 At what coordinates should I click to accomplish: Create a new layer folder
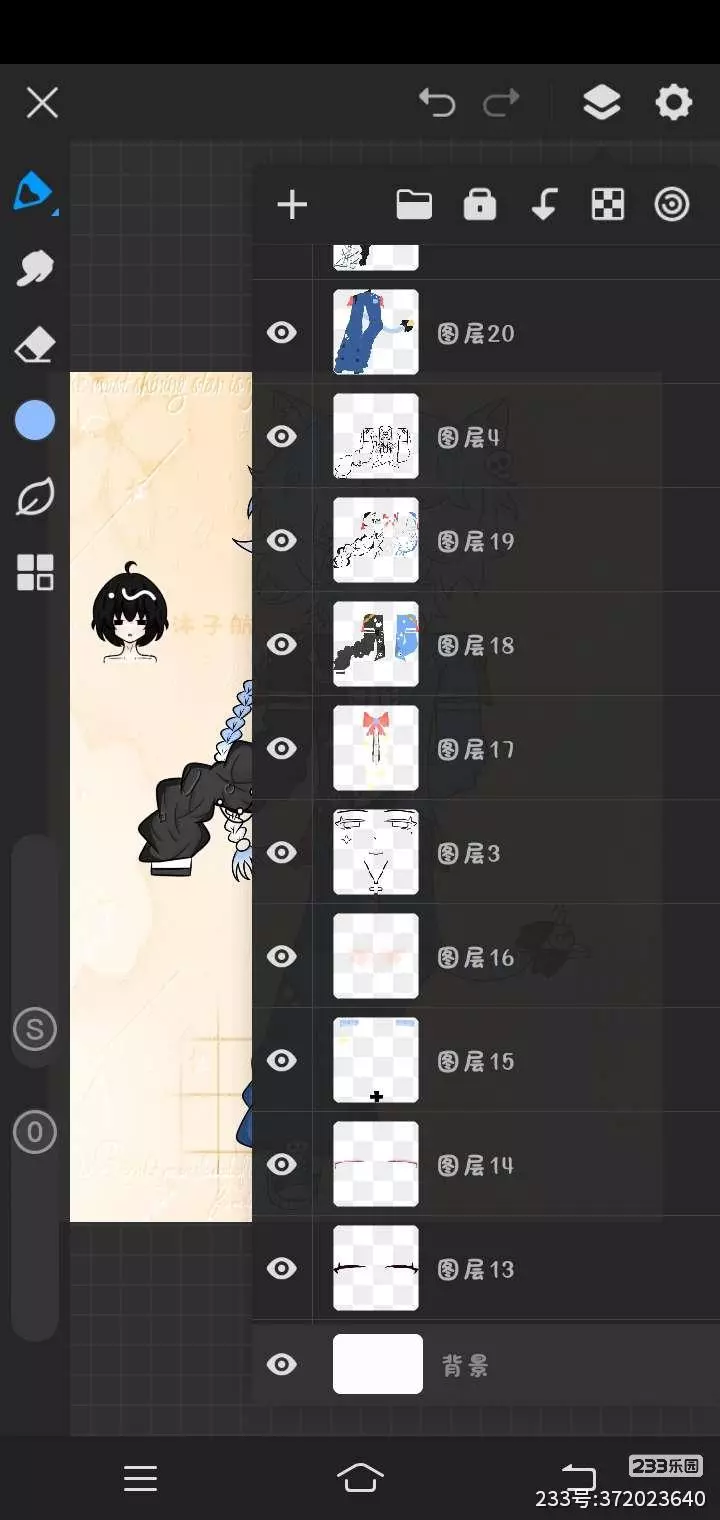click(x=414, y=205)
